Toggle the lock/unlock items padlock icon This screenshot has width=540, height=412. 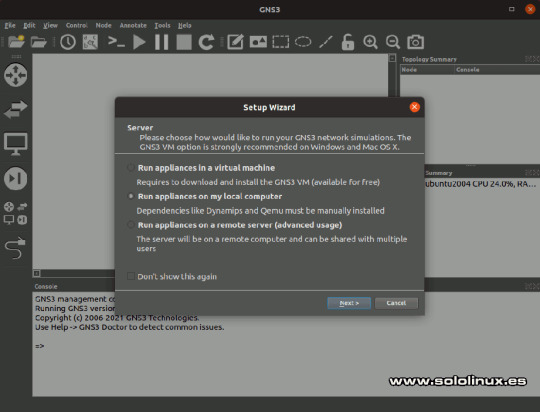(348, 42)
